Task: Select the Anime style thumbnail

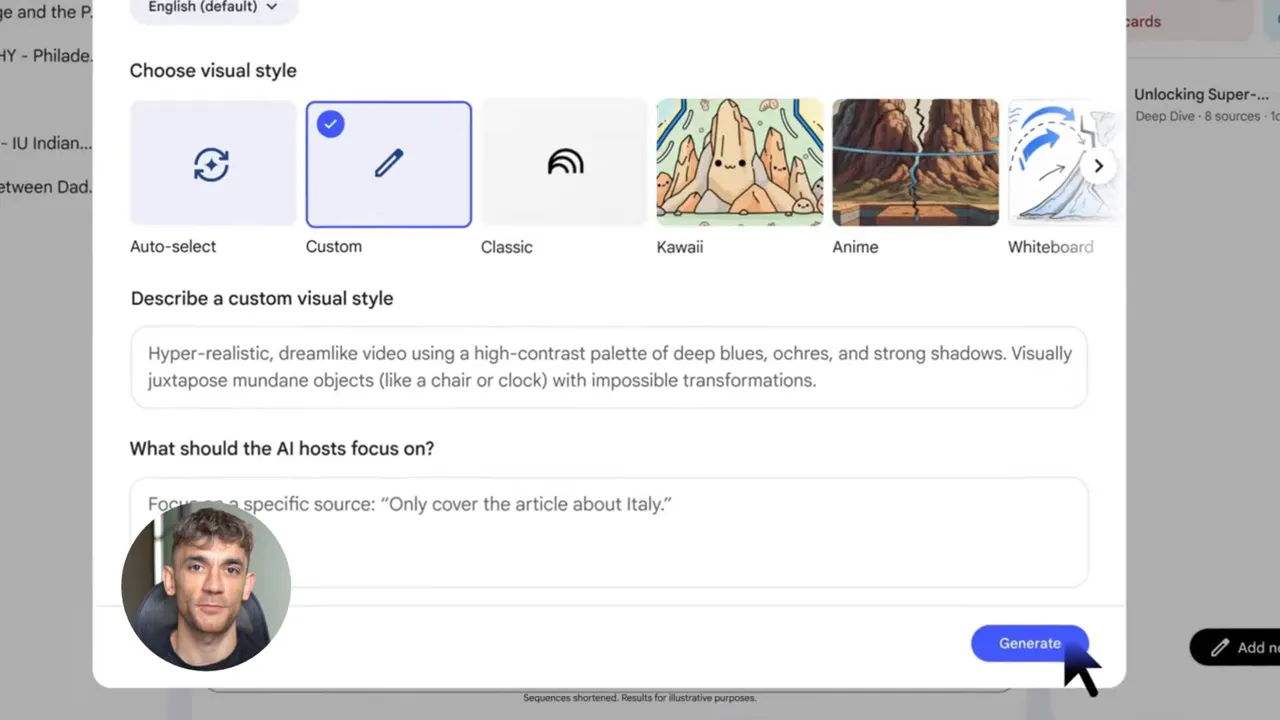Action: pyautogui.click(x=915, y=162)
